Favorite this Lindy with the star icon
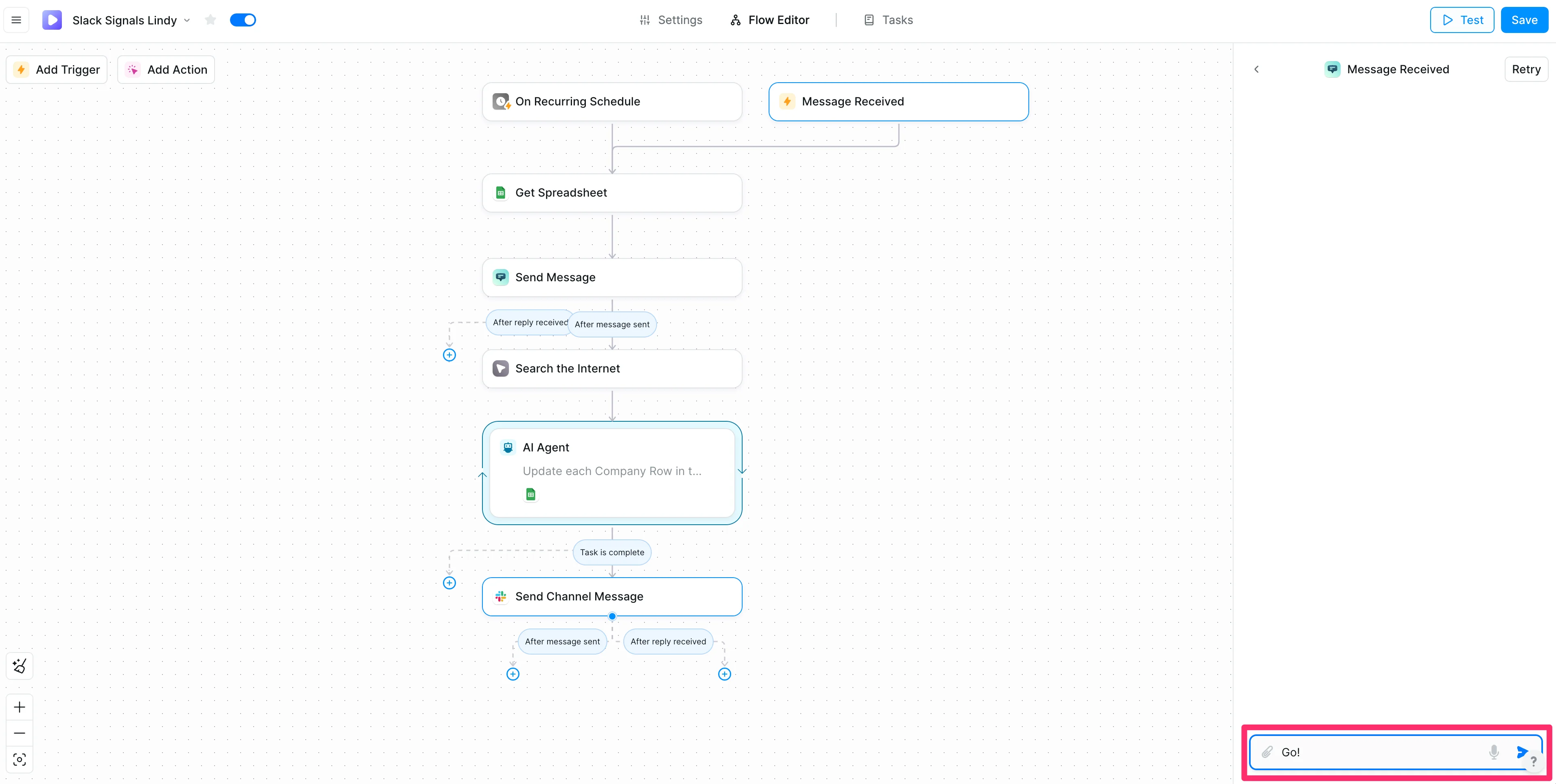 click(210, 20)
